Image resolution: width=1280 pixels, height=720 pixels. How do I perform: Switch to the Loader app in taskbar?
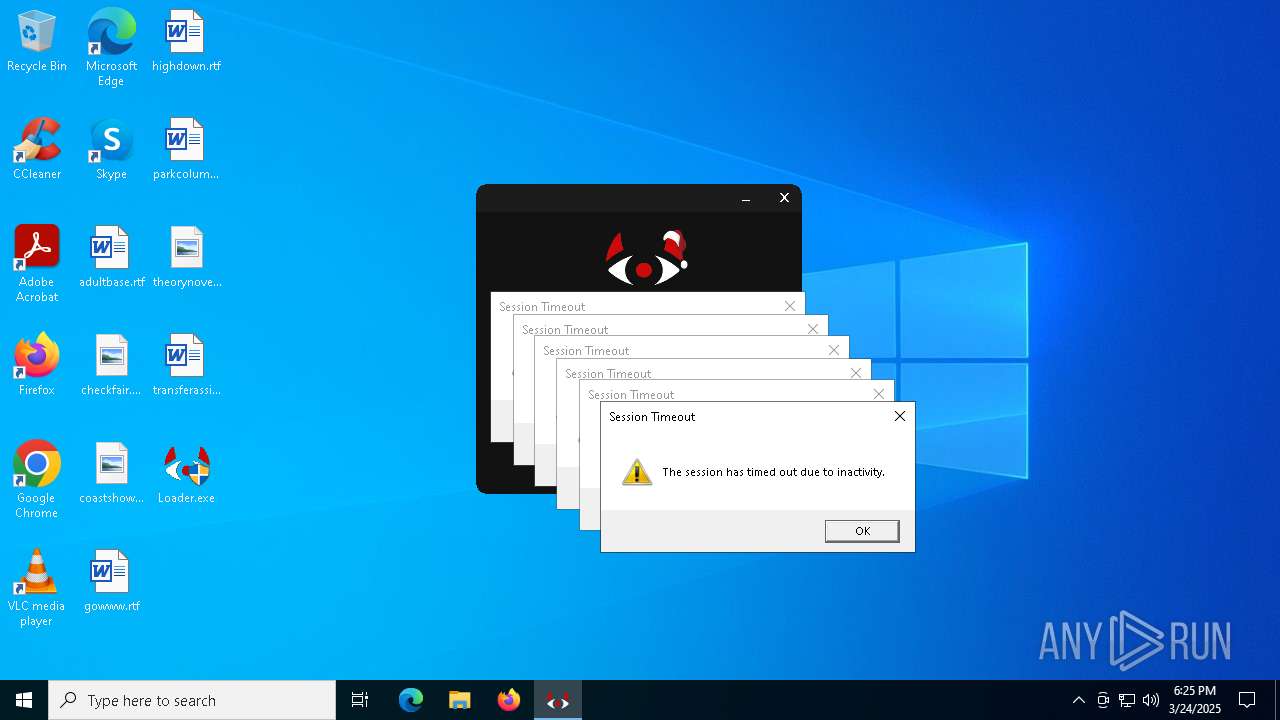tap(558, 700)
